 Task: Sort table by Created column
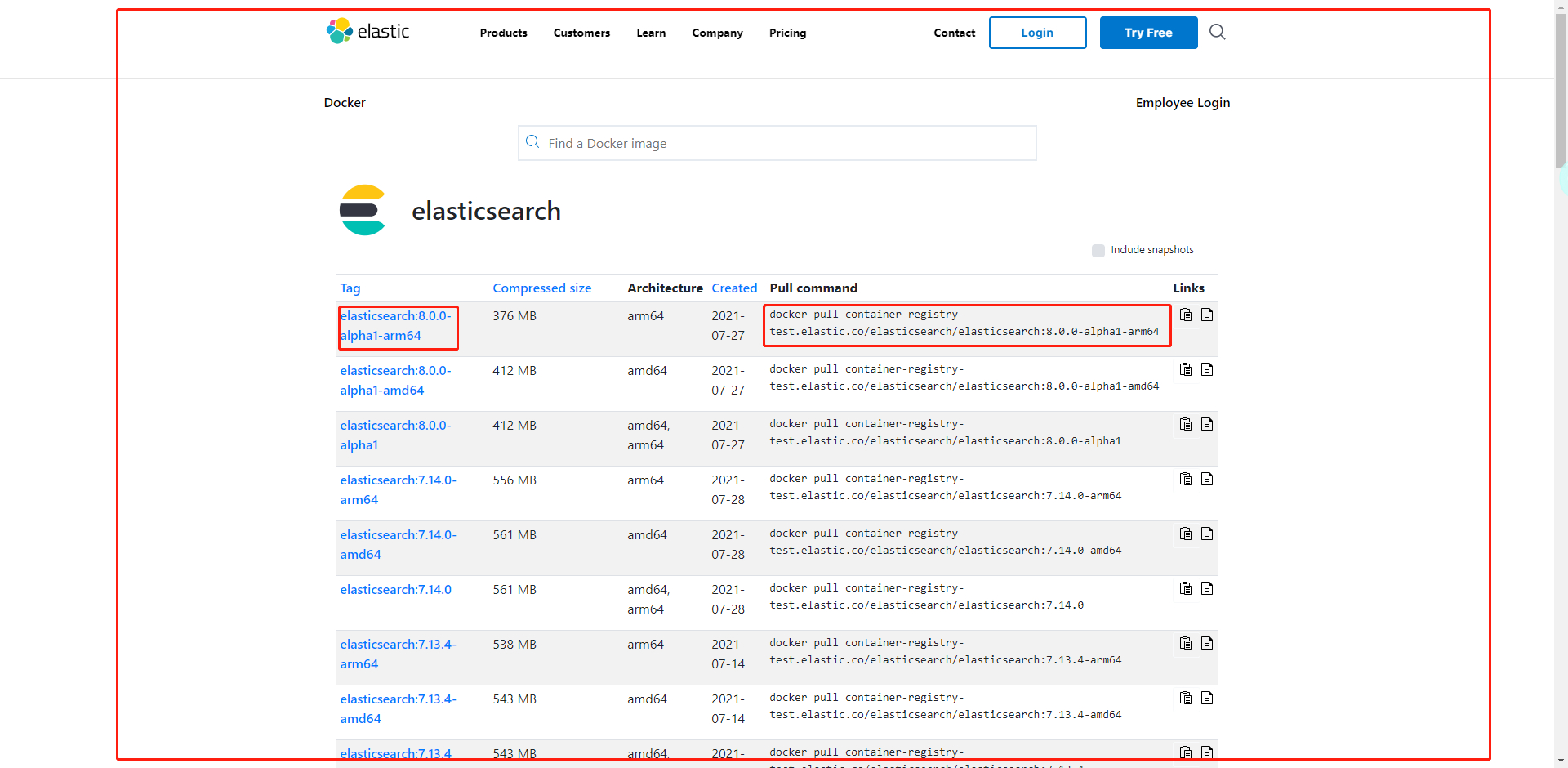tap(734, 288)
